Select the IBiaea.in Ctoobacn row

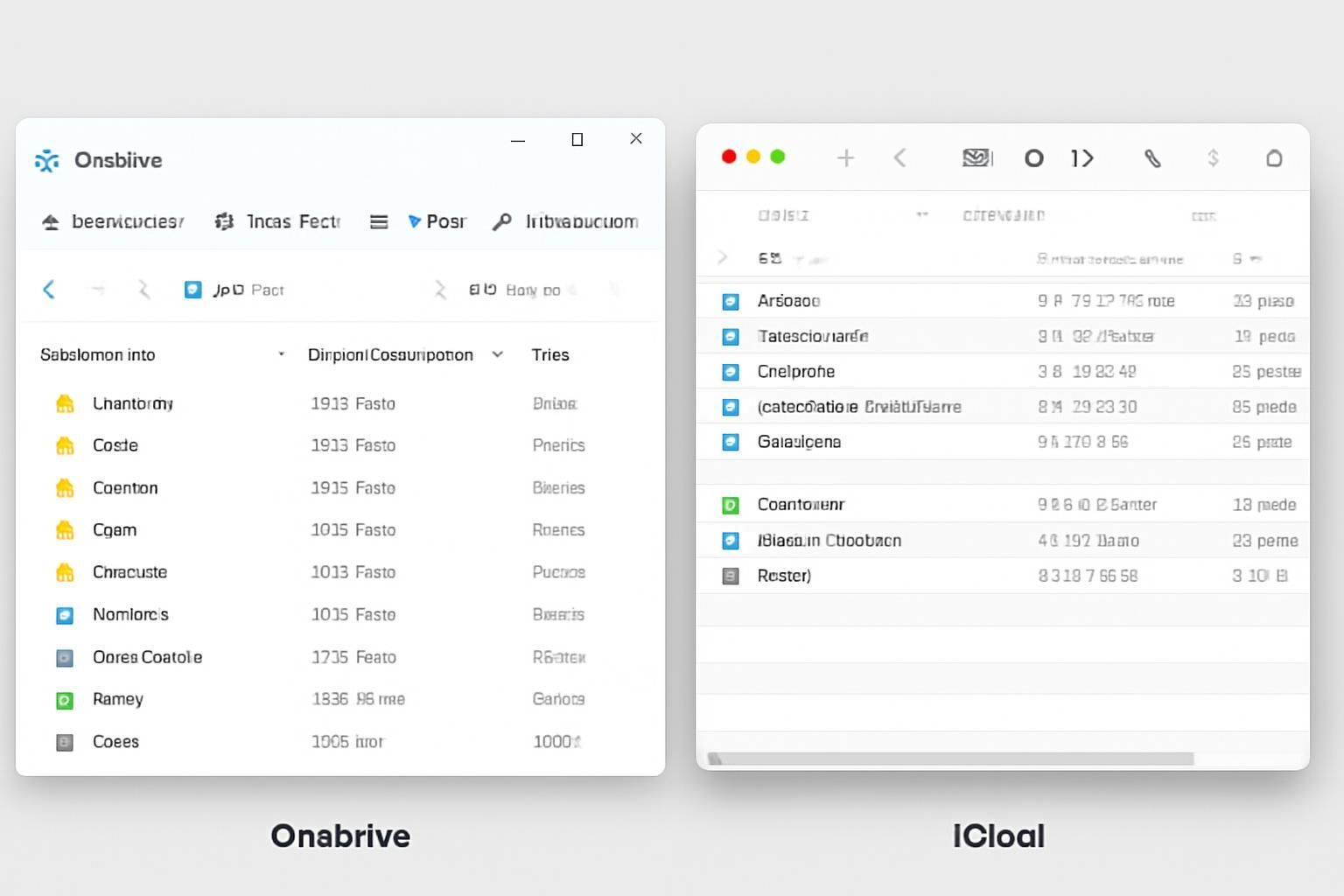tap(1003, 541)
